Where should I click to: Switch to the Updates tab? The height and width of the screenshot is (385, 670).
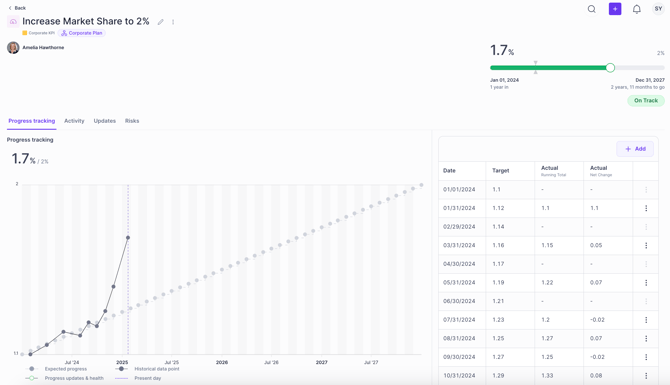105,121
